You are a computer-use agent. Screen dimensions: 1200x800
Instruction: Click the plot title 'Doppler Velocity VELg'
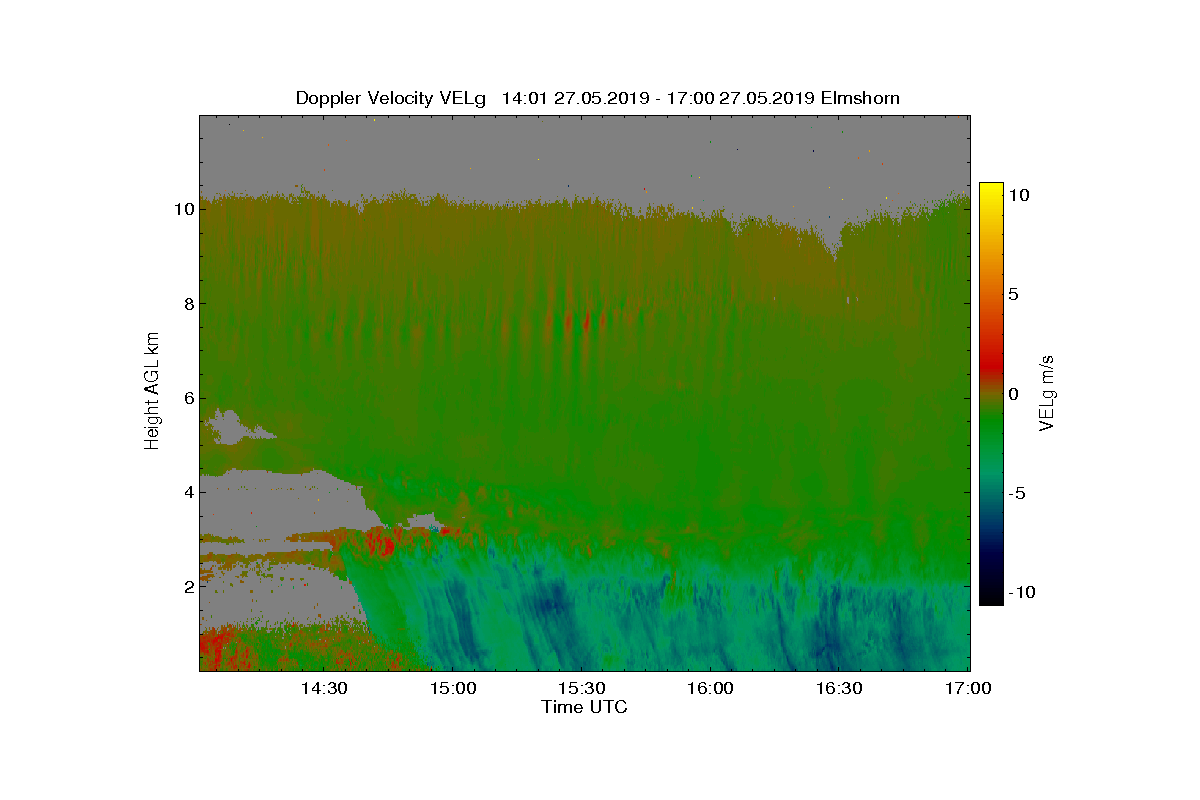(391, 98)
